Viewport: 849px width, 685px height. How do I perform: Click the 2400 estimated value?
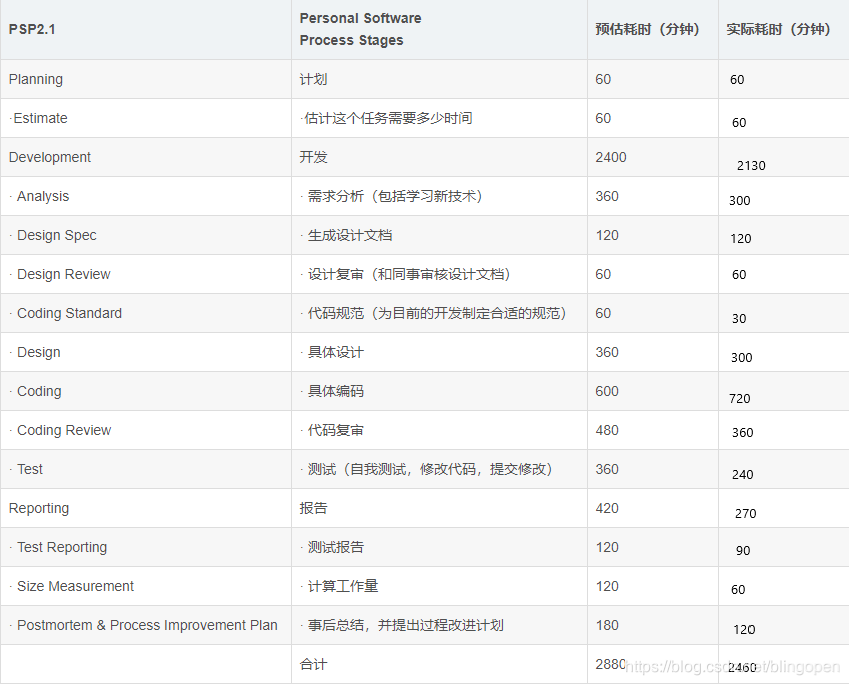click(x=611, y=157)
